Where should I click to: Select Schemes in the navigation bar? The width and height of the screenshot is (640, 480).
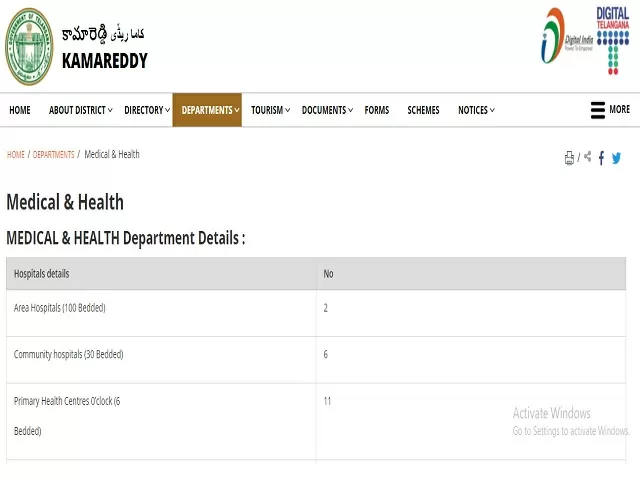click(x=423, y=110)
